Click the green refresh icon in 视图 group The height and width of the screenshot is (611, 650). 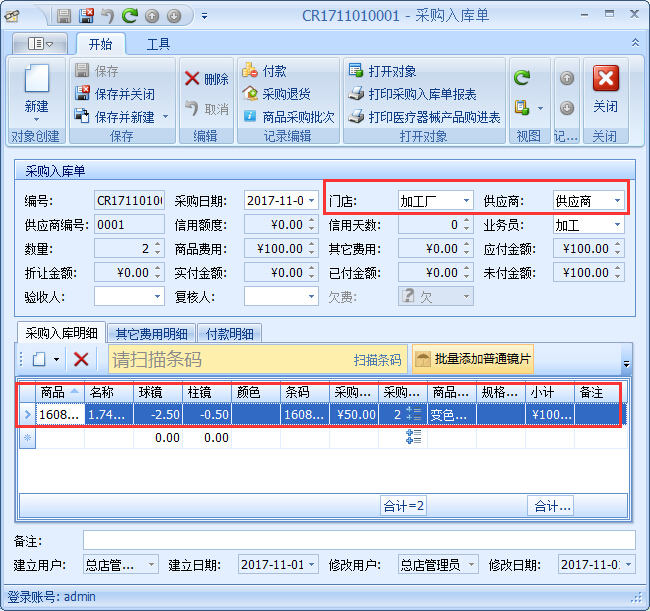tap(521, 77)
